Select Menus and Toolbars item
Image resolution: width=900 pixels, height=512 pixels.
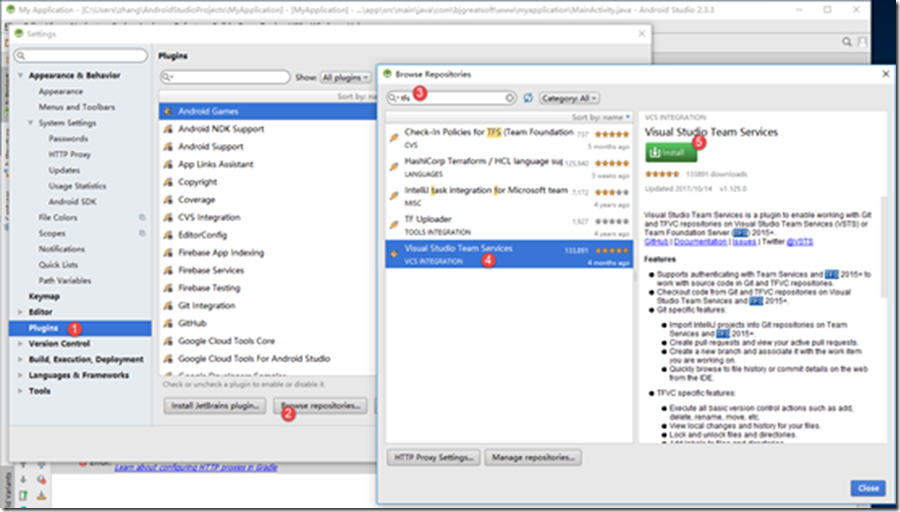[77, 107]
